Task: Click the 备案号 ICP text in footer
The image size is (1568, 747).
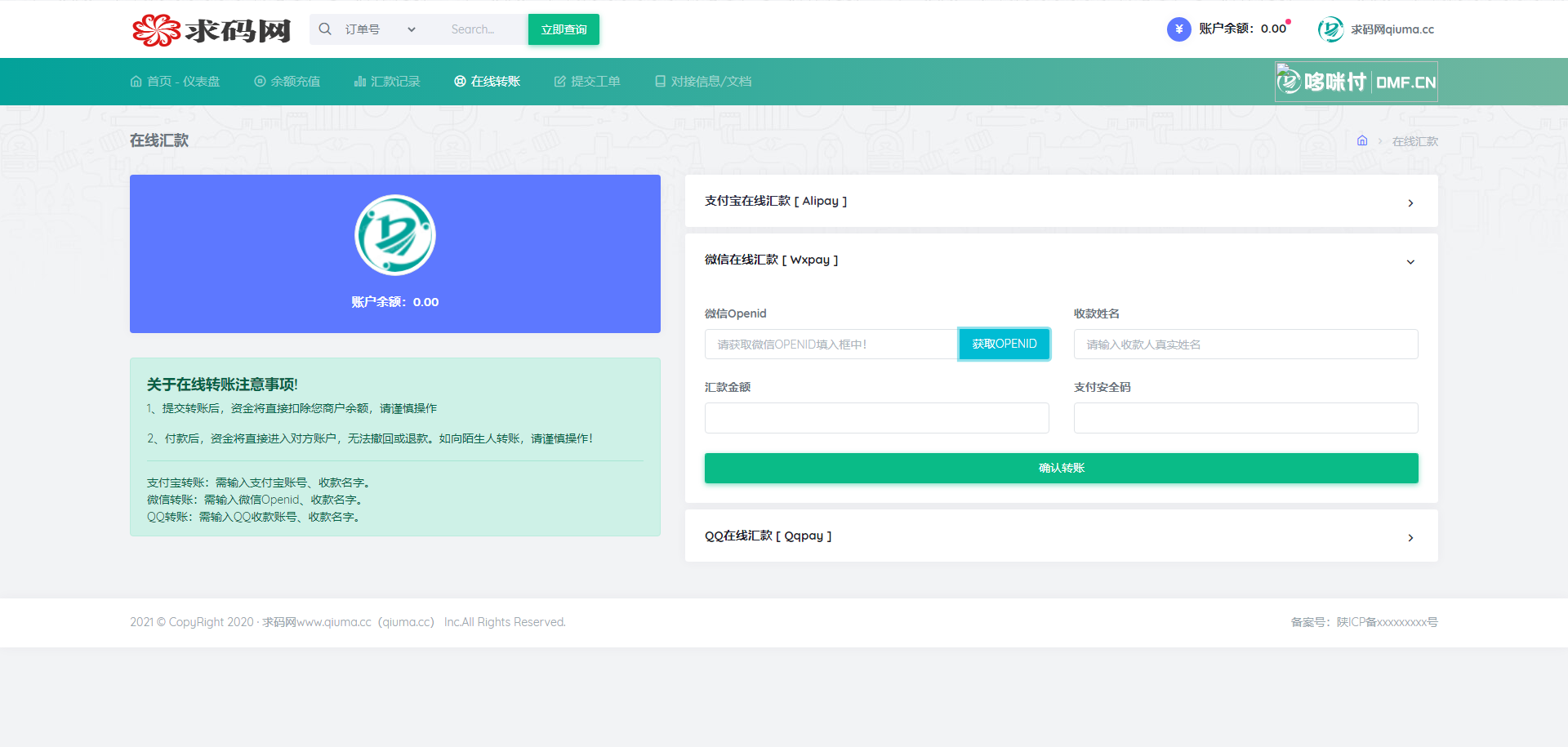Action: tap(1364, 622)
